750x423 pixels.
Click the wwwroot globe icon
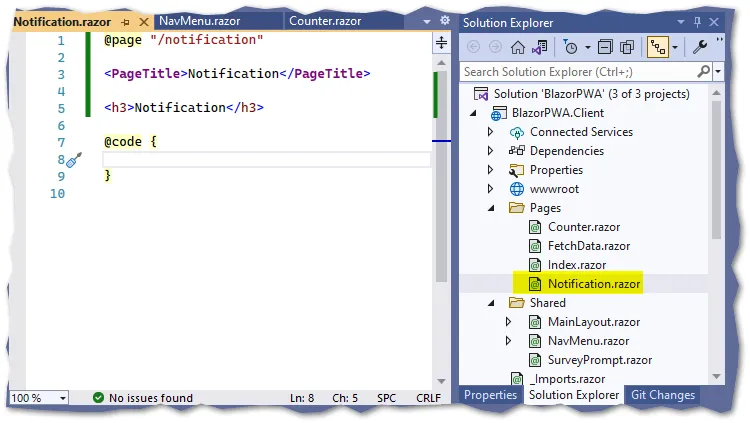click(517, 189)
